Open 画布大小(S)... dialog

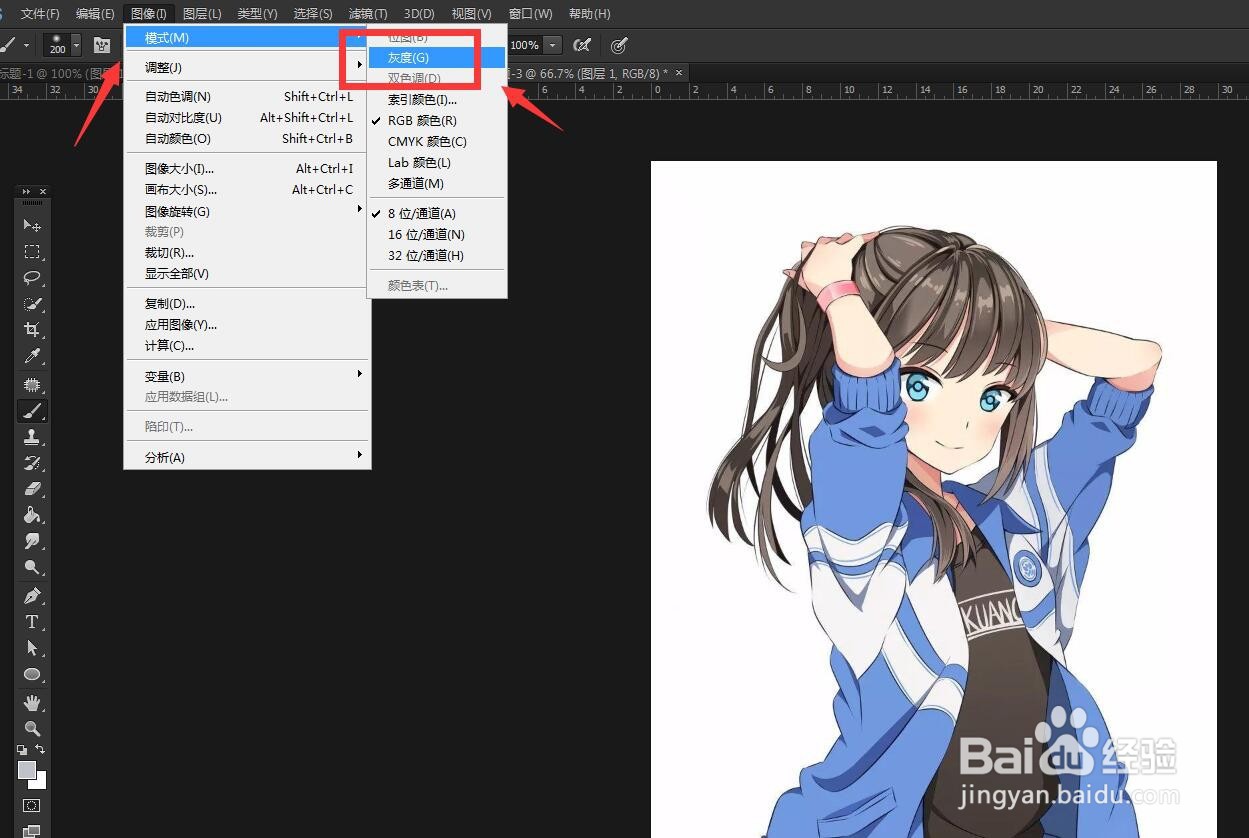point(247,190)
